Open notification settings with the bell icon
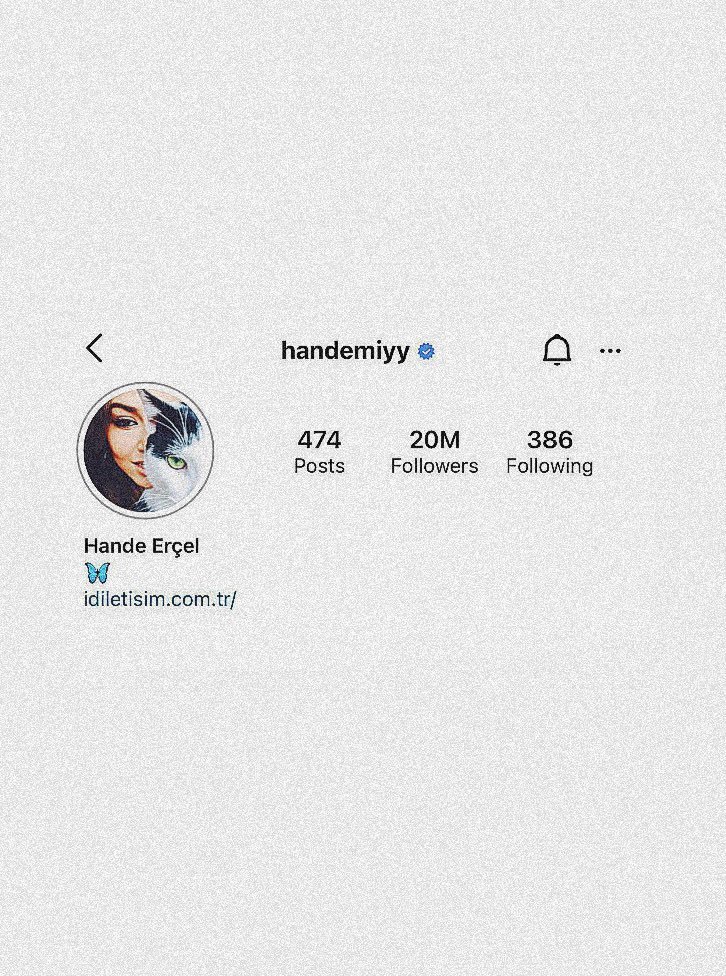726x976 pixels. [x=557, y=350]
